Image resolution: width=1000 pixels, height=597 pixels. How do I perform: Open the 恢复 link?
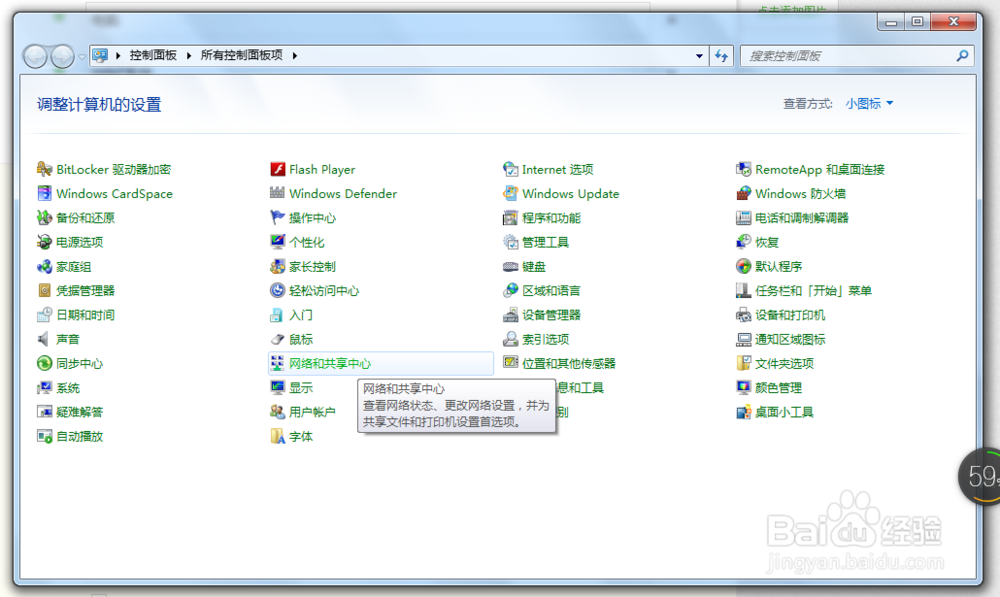tap(767, 242)
